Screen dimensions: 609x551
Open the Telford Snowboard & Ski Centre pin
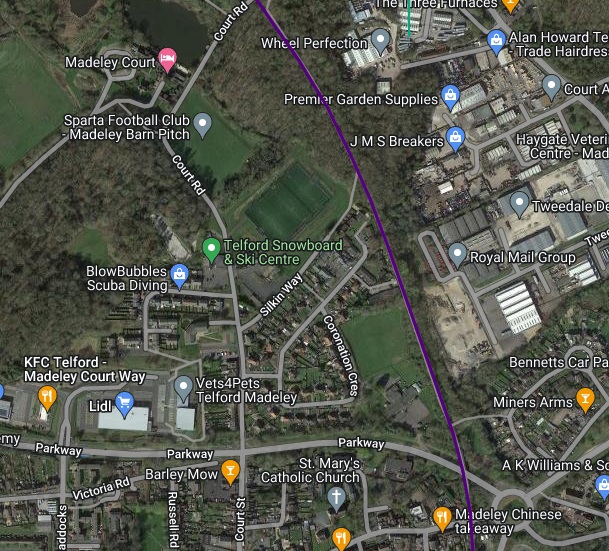pos(211,250)
